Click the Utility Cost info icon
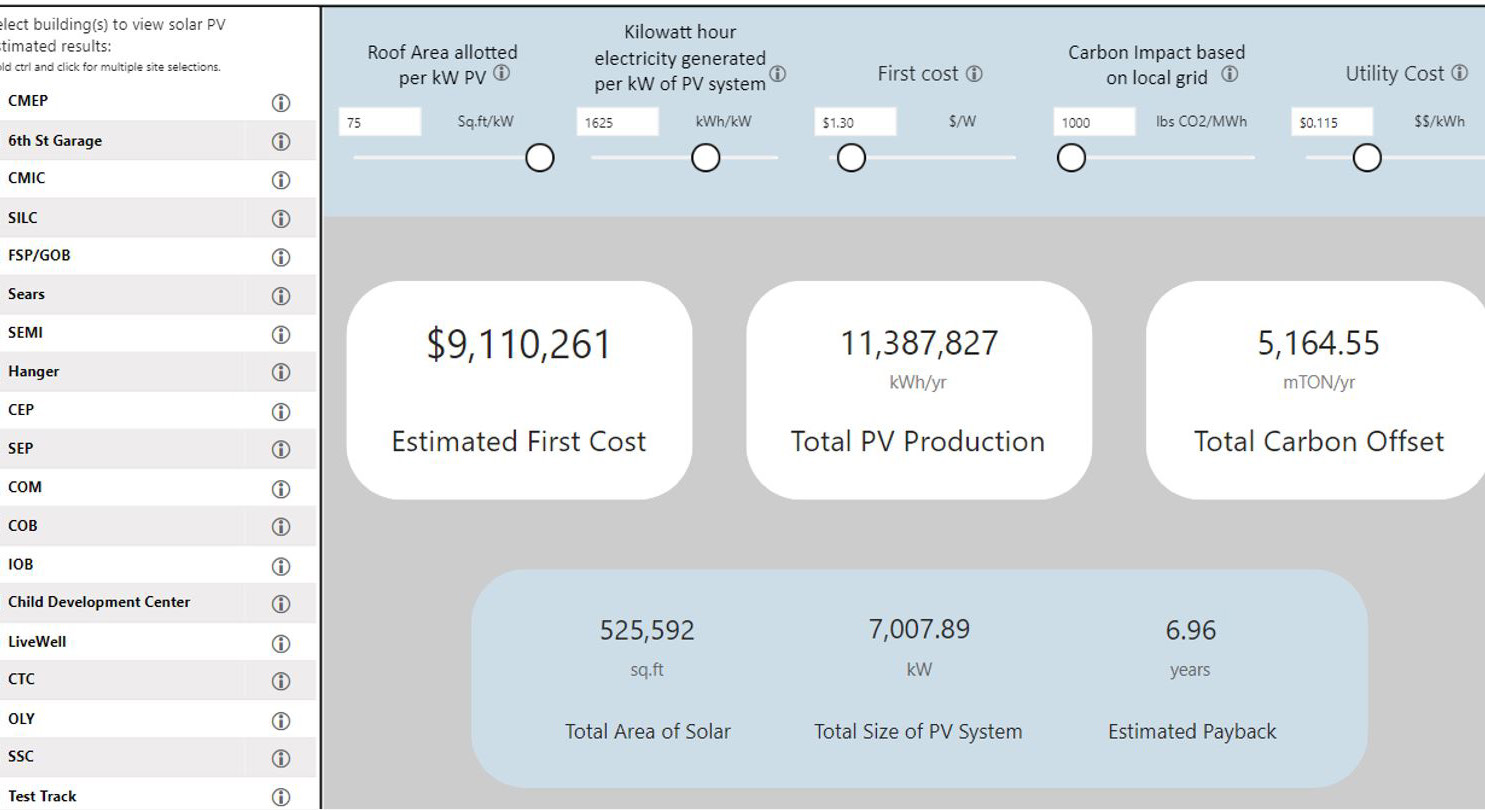The image size is (1485, 810). (x=1459, y=73)
